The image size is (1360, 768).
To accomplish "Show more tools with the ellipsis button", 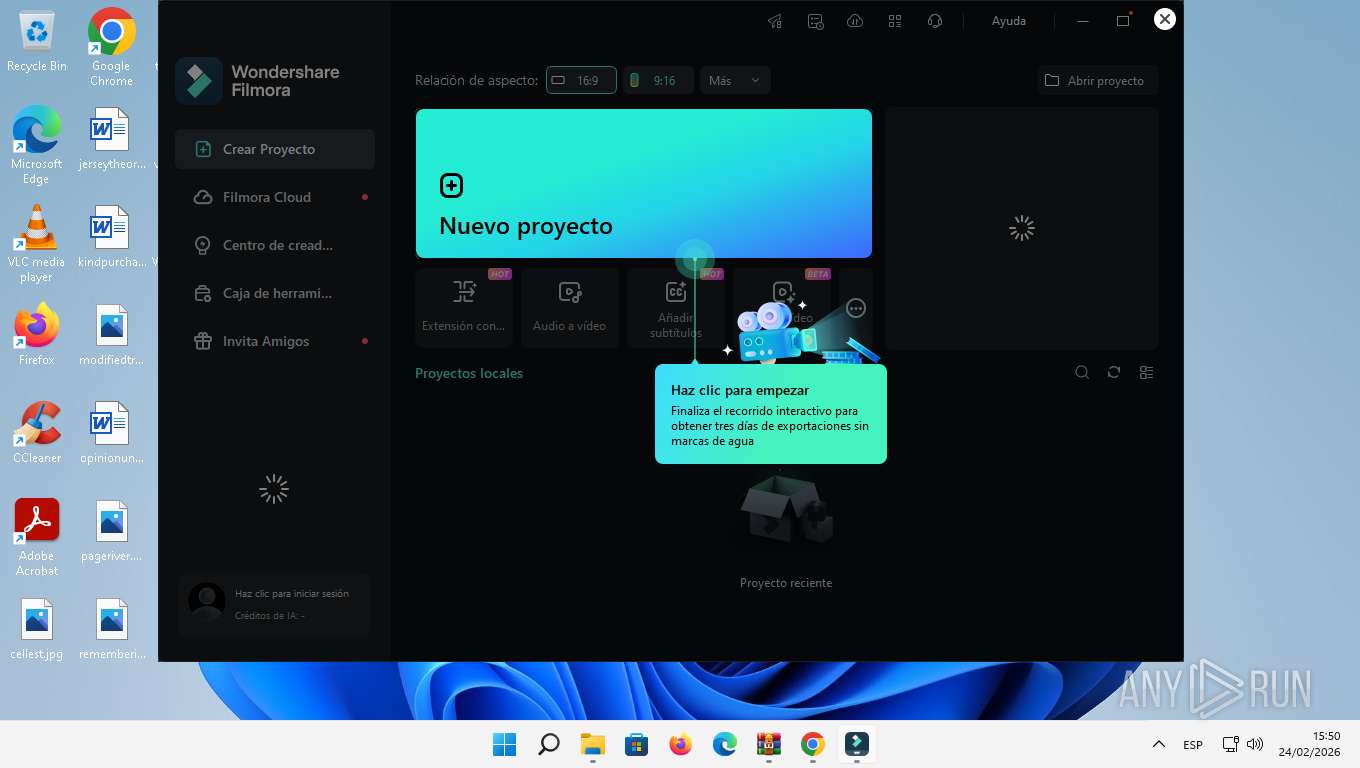I will click(x=855, y=308).
